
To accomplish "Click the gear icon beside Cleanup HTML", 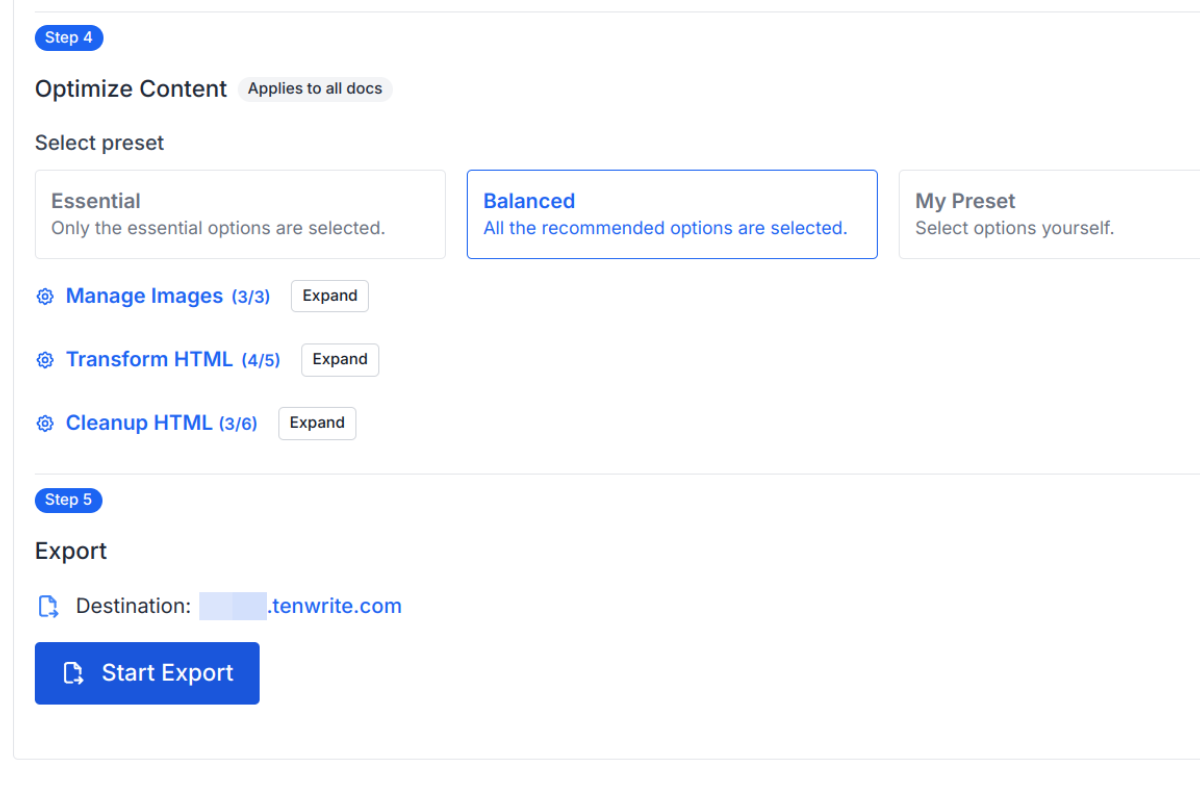I will [44, 424].
